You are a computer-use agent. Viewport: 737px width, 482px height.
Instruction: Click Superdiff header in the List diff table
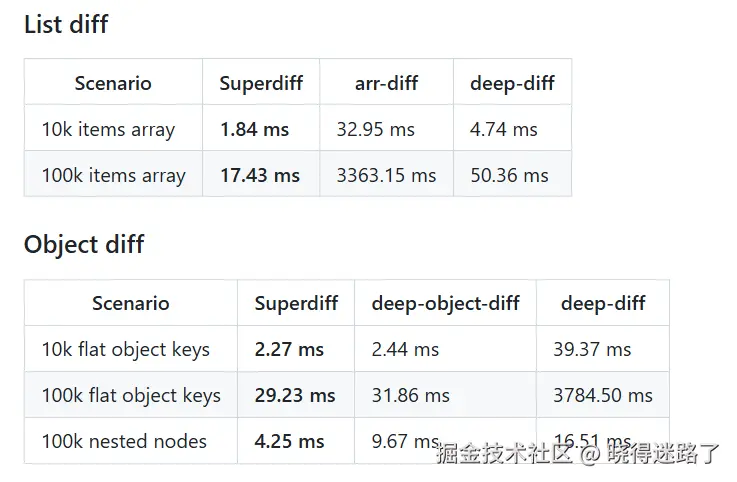click(x=261, y=83)
